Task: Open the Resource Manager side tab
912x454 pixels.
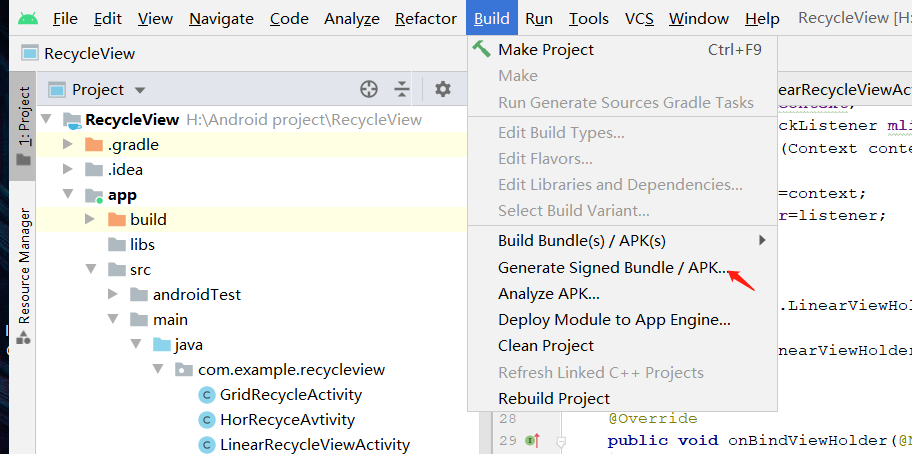Action: pos(24,265)
